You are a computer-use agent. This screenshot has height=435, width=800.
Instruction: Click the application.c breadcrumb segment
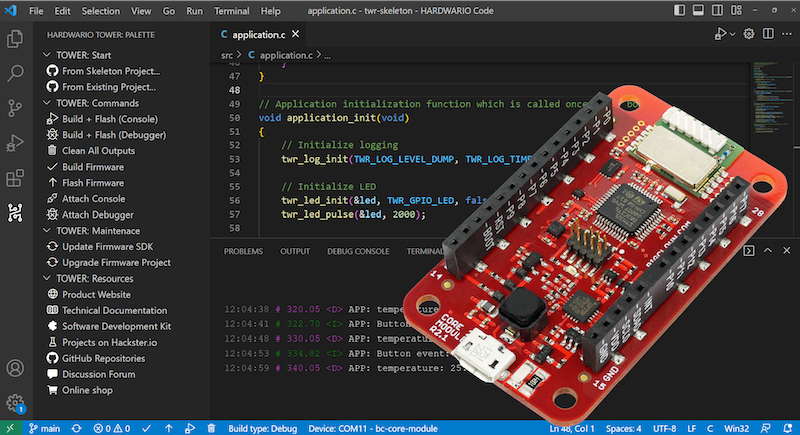click(285, 55)
